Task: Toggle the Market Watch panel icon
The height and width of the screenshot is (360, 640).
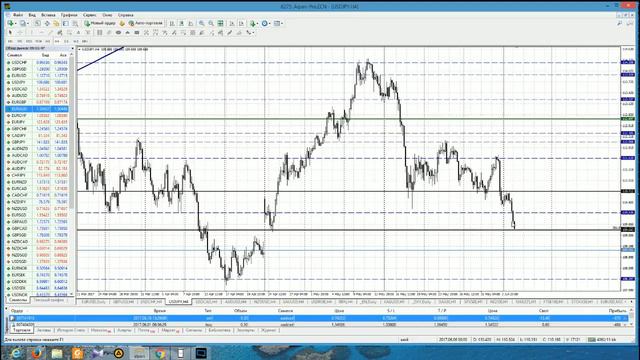Action: (37, 23)
